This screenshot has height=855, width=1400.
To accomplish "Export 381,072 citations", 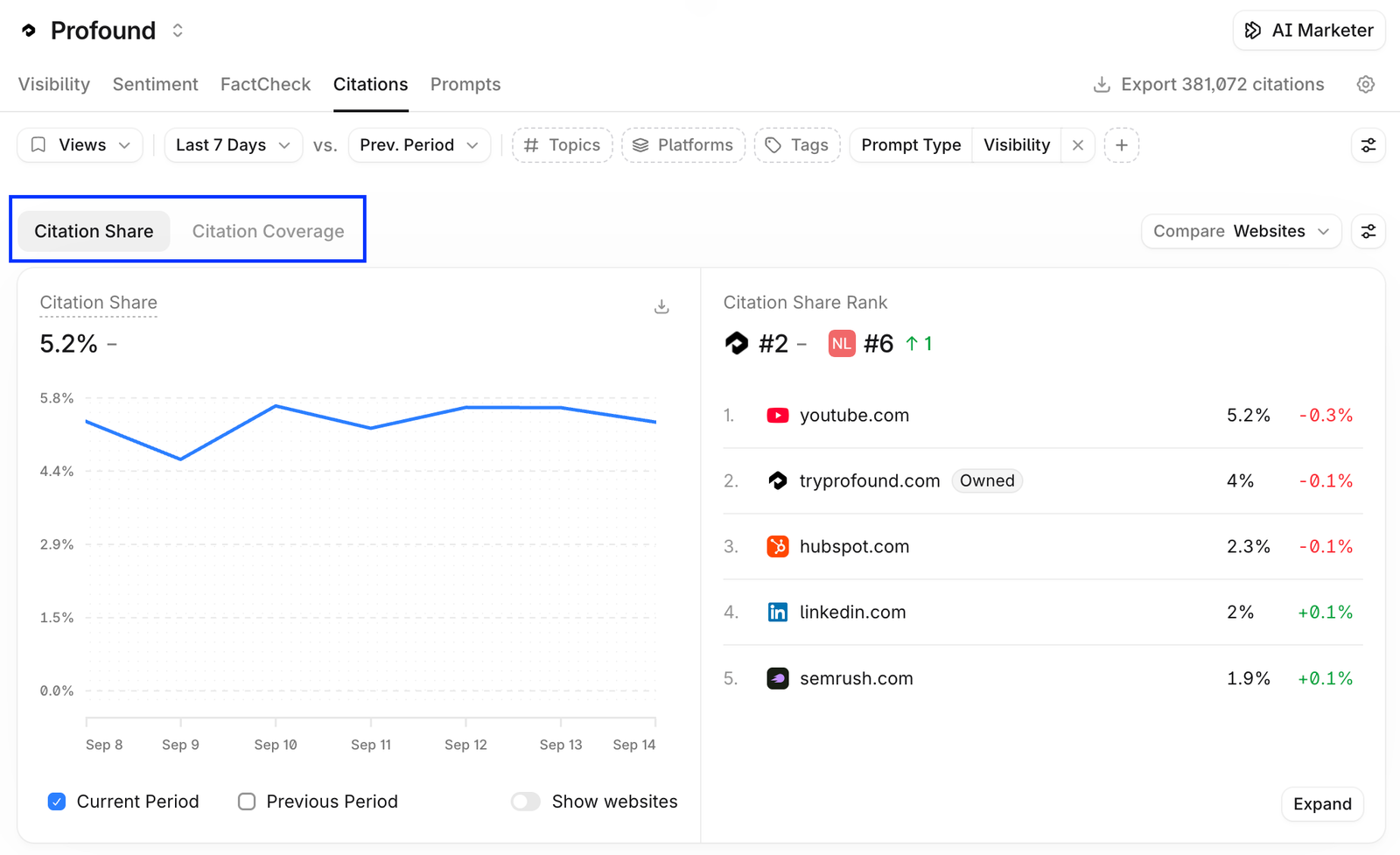I will tap(1208, 84).
